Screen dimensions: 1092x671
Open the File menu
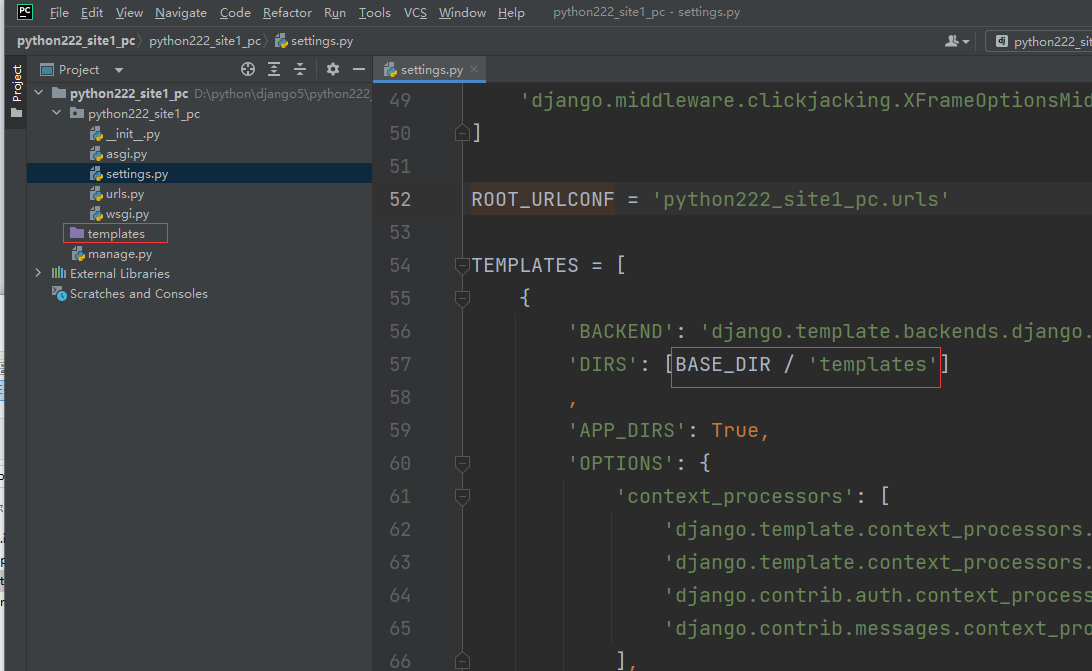click(59, 13)
